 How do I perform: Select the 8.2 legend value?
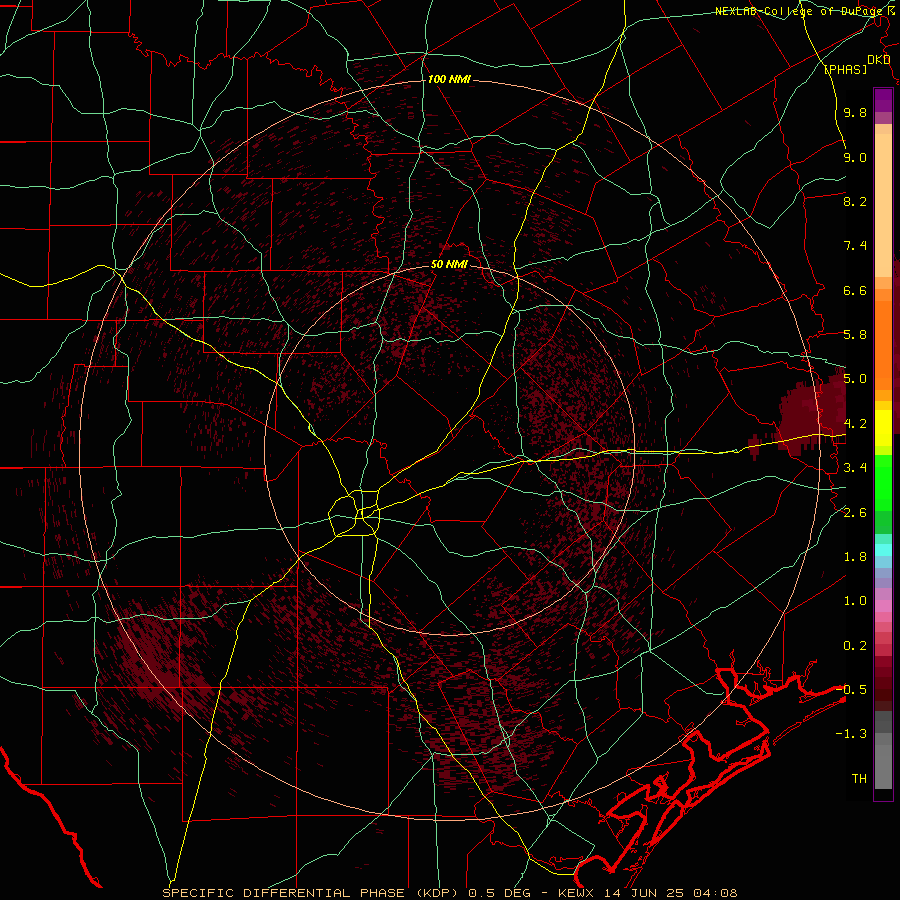855,201
